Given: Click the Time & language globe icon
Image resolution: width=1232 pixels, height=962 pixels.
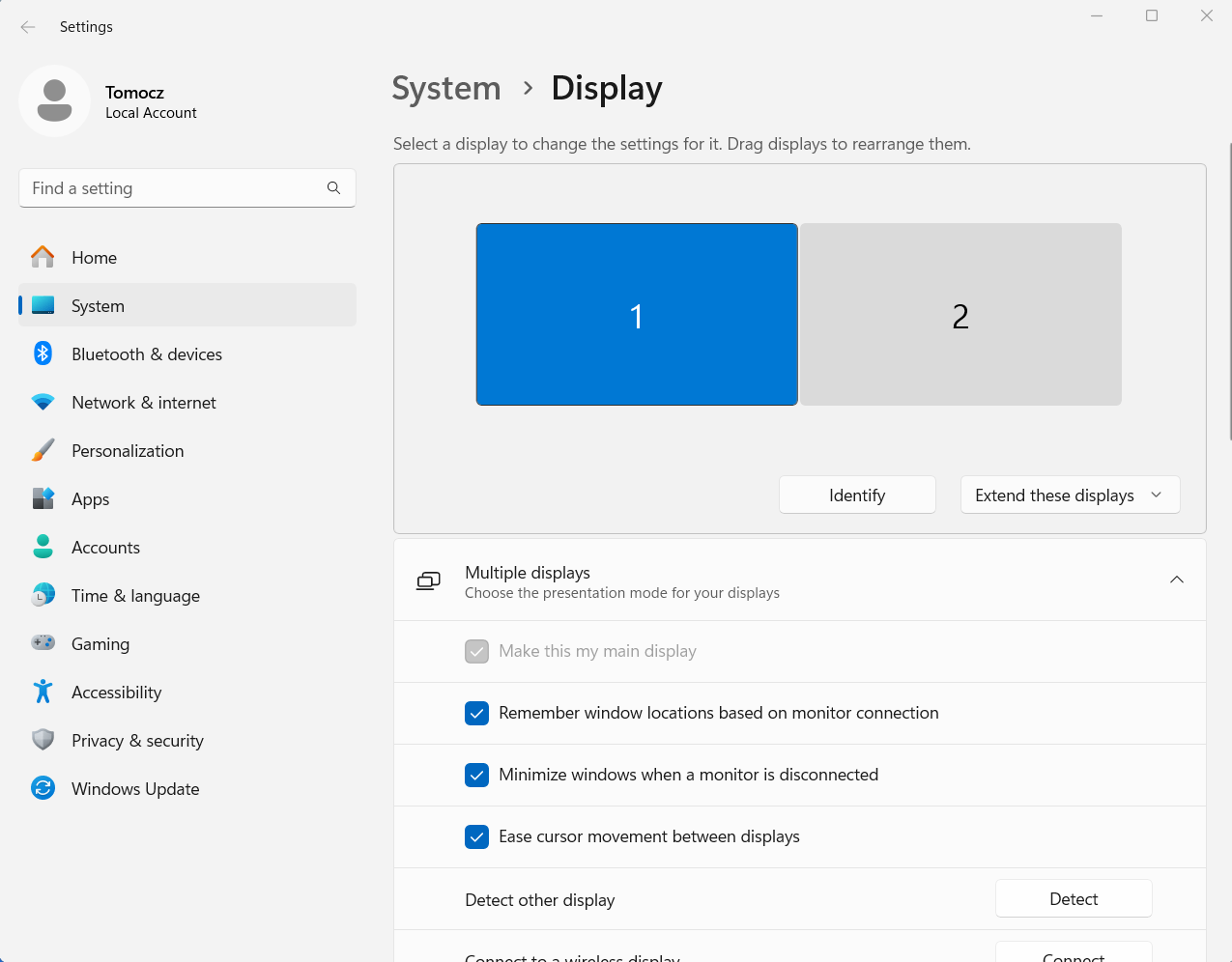Looking at the screenshot, I should (x=43, y=595).
